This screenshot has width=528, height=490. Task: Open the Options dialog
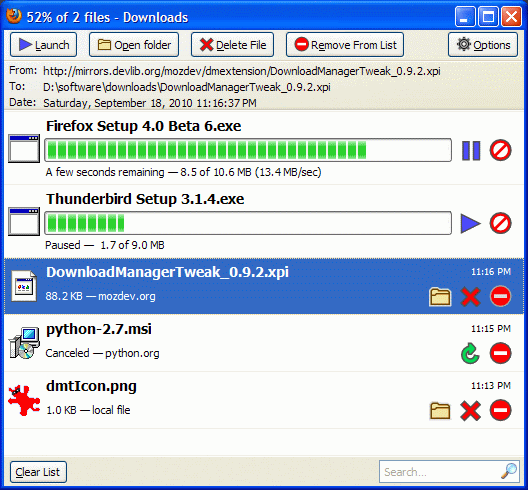pyautogui.click(x=483, y=45)
